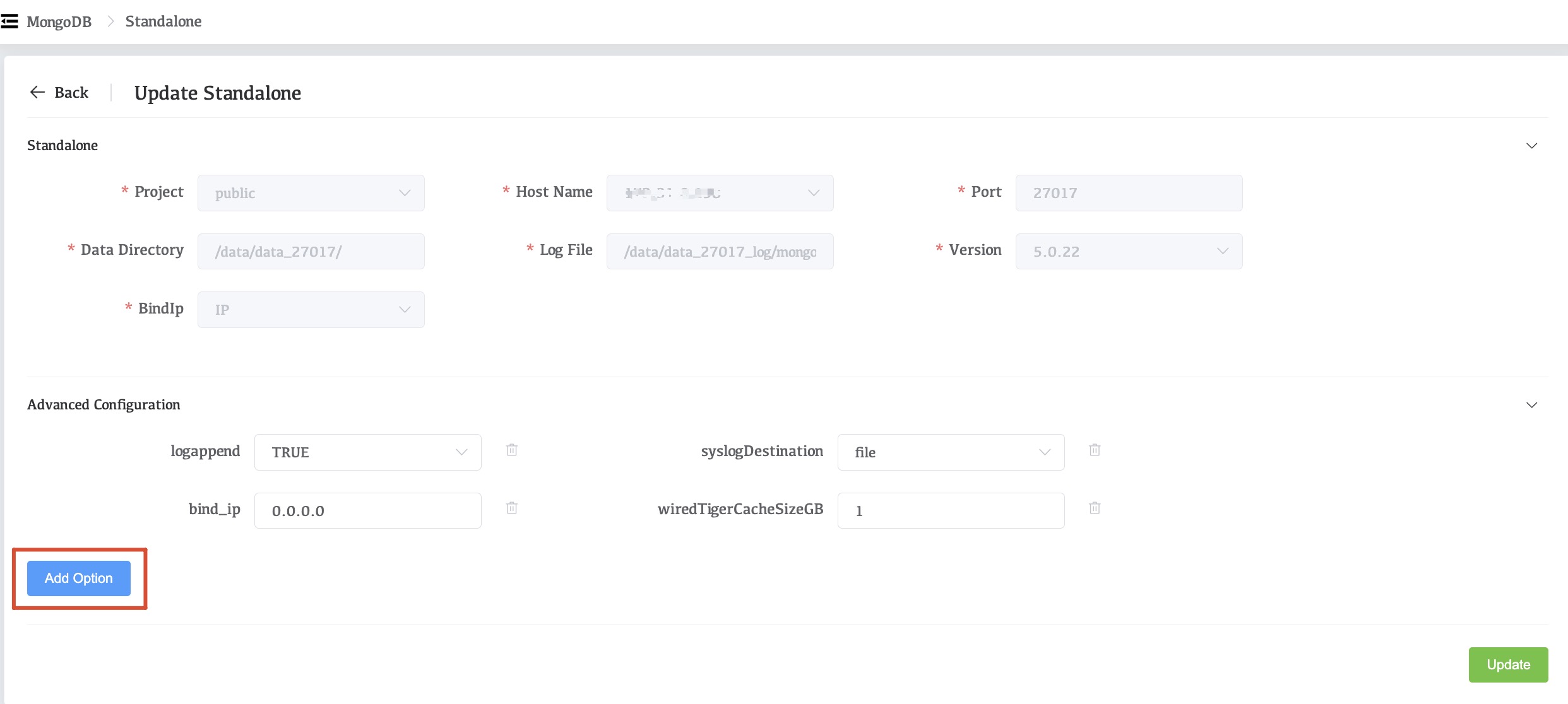Open the Host Name dropdown
1568x704 pixels.
[x=720, y=193]
